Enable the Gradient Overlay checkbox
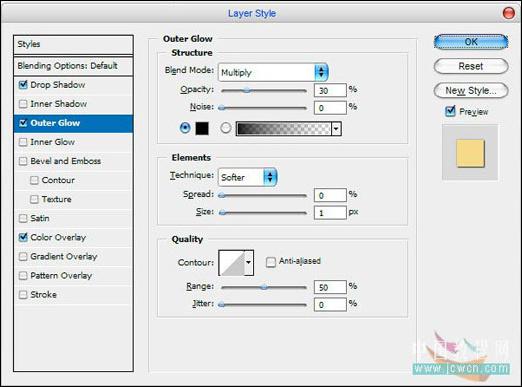Viewport: 522px width, 387px height. coord(23,257)
